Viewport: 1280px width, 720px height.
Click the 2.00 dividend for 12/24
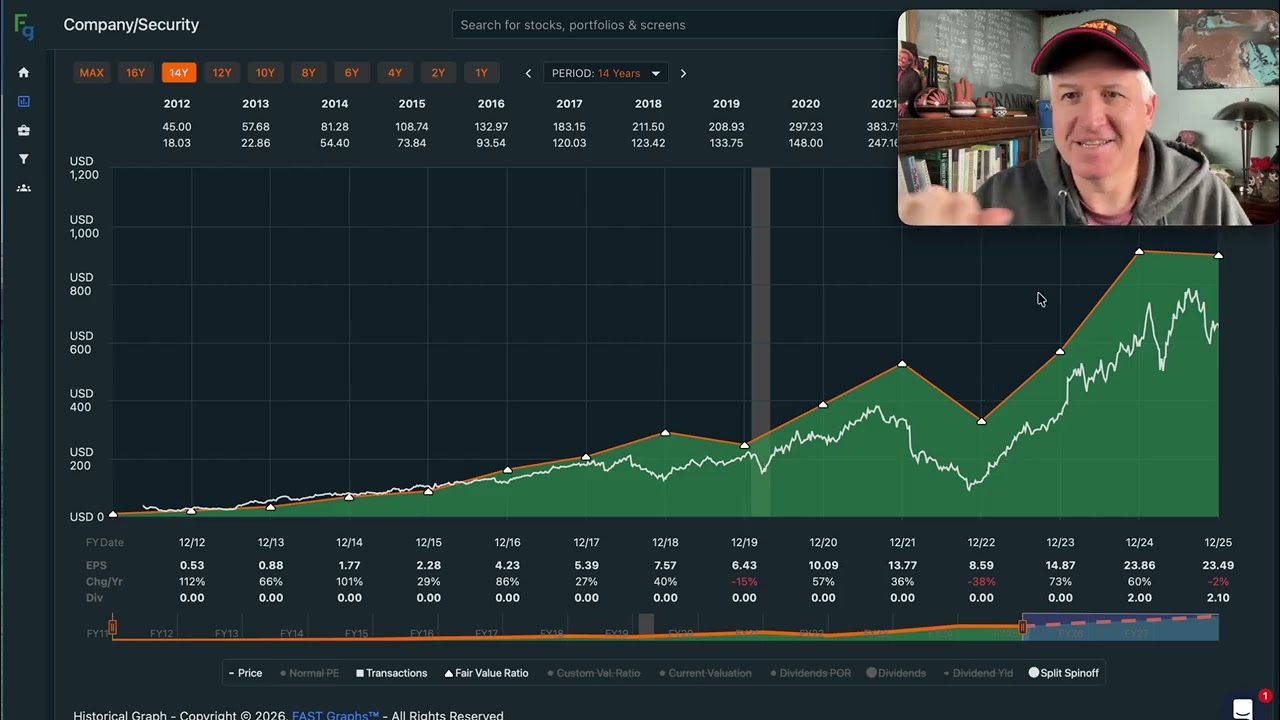[1139, 598]
